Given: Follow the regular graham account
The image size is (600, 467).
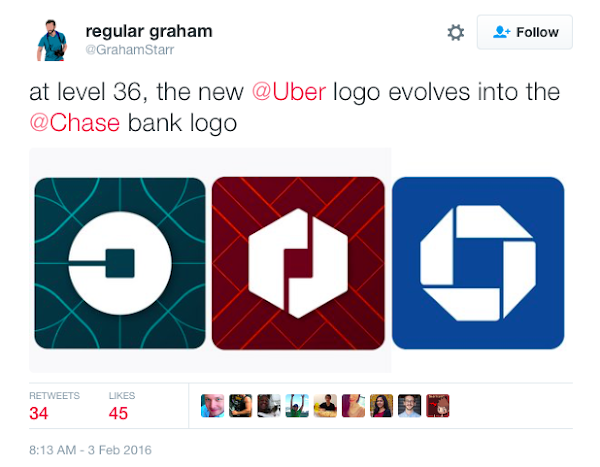Looking at the screenshot, I should pyautogui.click(x=525, y=32).
